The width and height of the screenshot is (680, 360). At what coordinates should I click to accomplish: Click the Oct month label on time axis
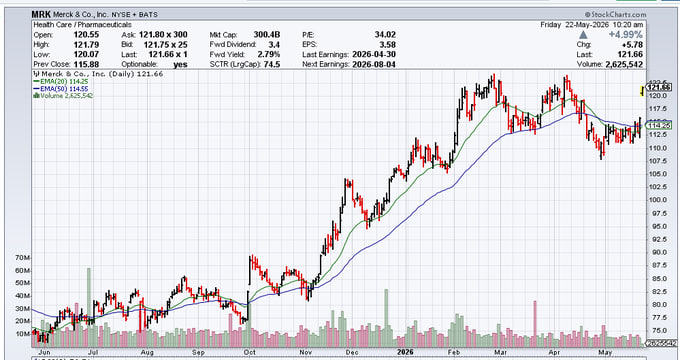coord(249,352)
